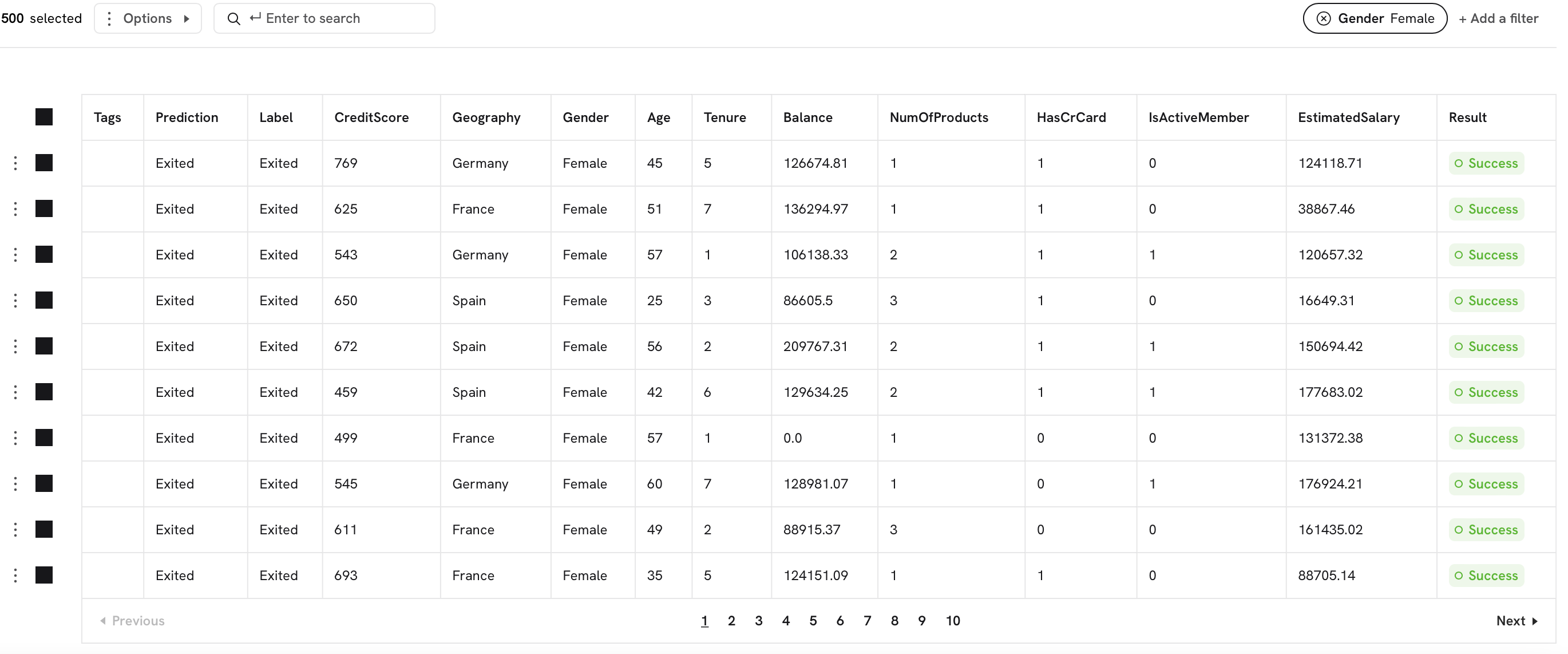Deselect checkbox for CreditScore 543 row
Screen dimensions: 1568x654
(44, 254)
